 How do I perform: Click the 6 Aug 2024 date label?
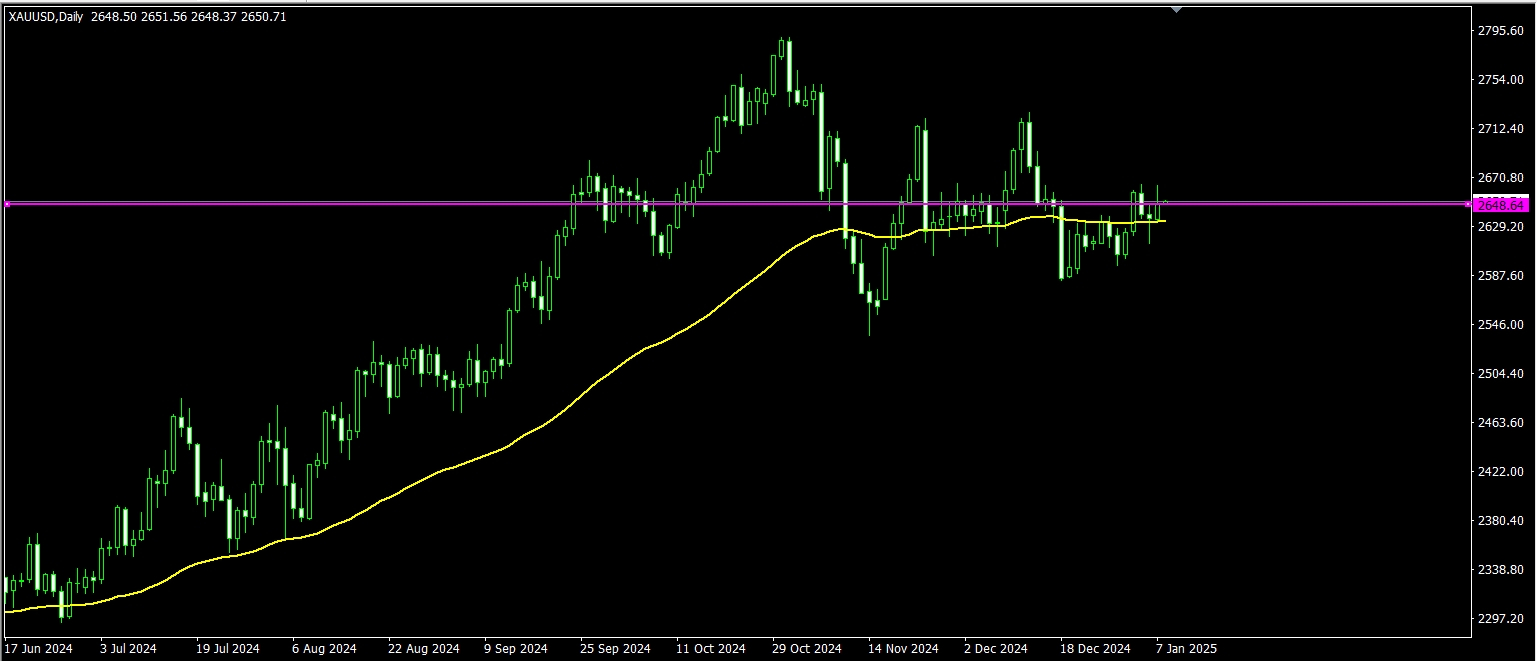tap(325, 649)
